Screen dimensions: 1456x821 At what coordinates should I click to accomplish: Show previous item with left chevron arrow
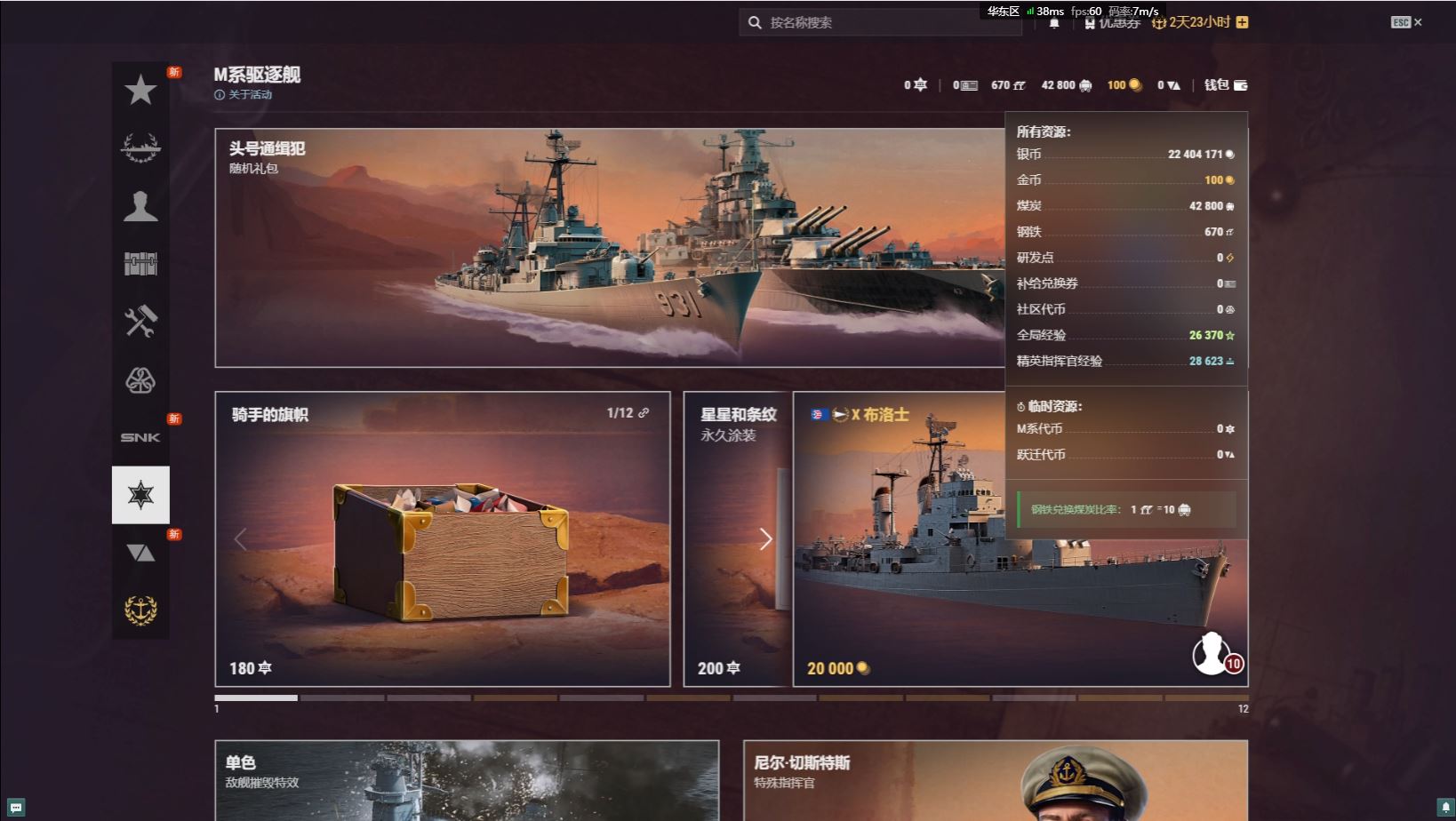[x=240, y=539]
